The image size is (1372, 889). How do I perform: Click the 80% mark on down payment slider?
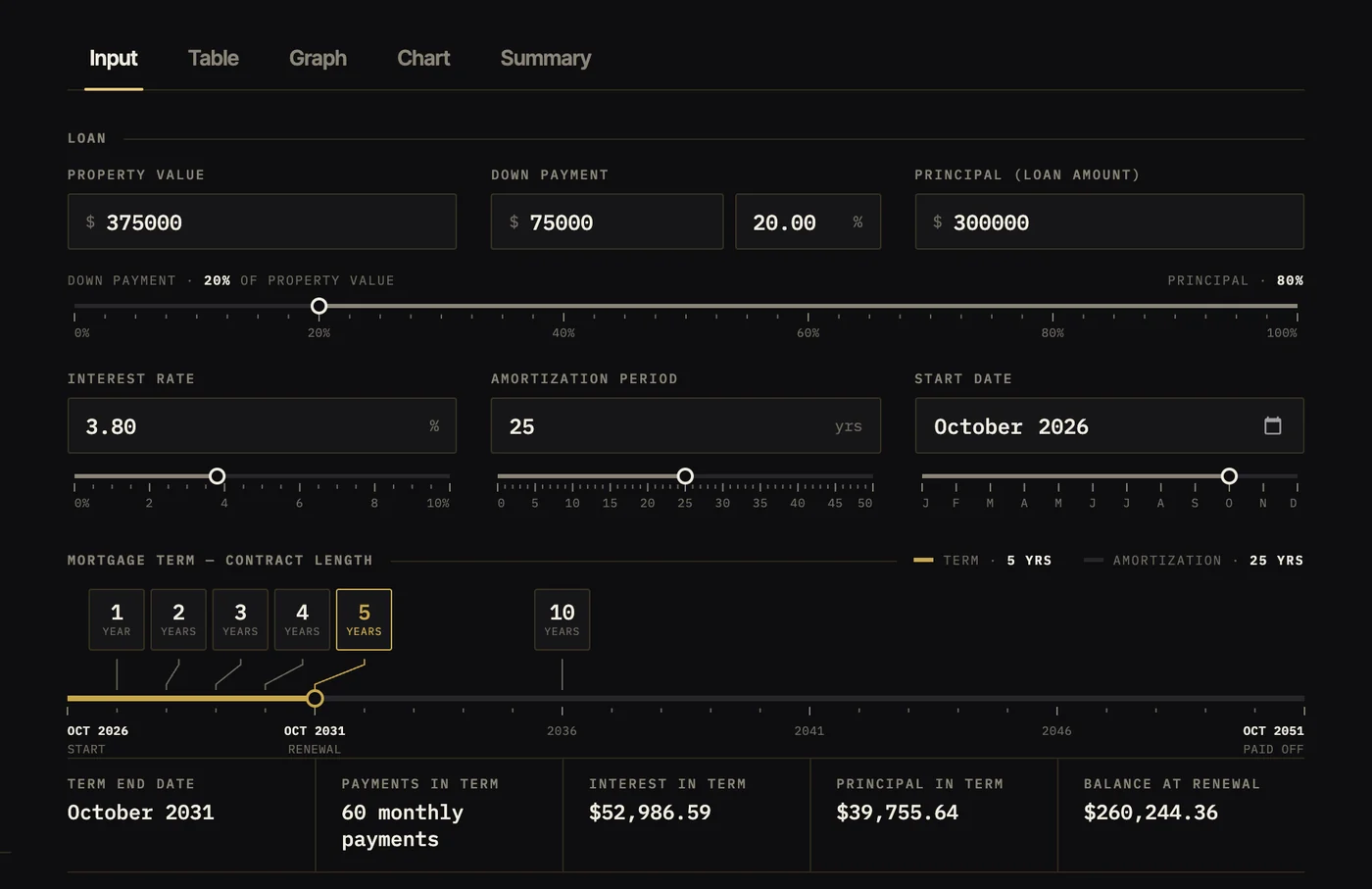[x=1053, y=333]
